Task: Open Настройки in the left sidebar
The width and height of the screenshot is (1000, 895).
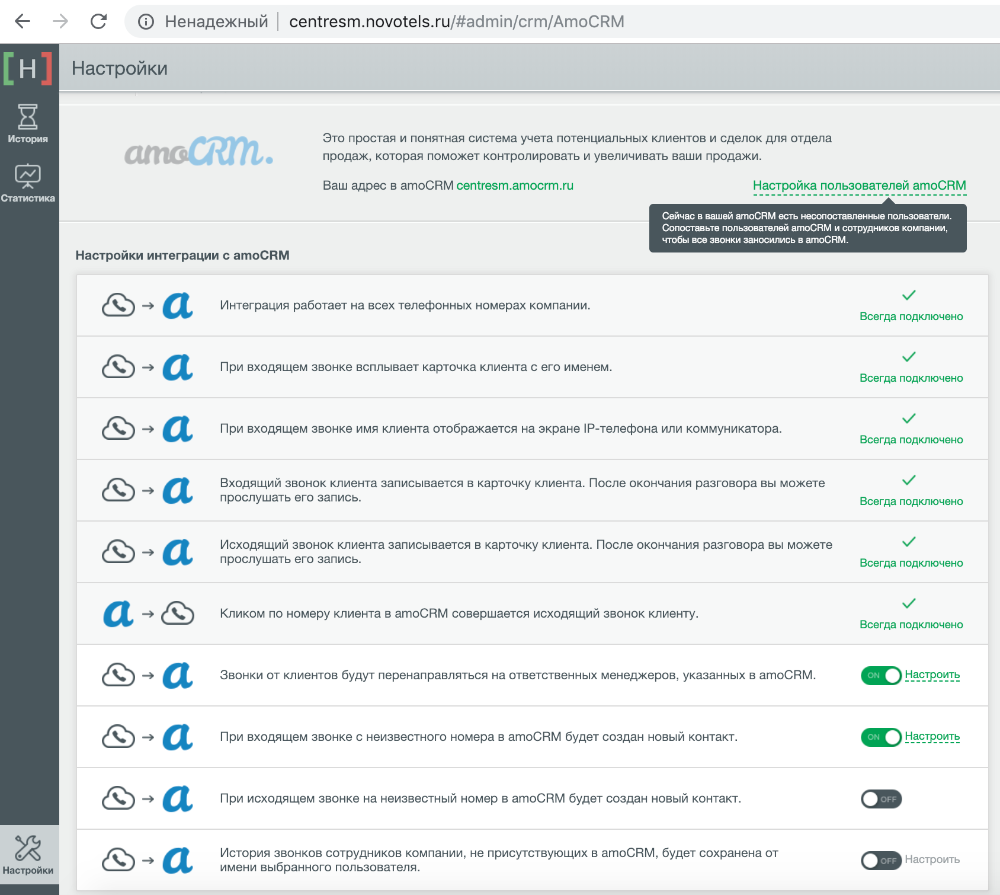Action: (x=28, y=855)
